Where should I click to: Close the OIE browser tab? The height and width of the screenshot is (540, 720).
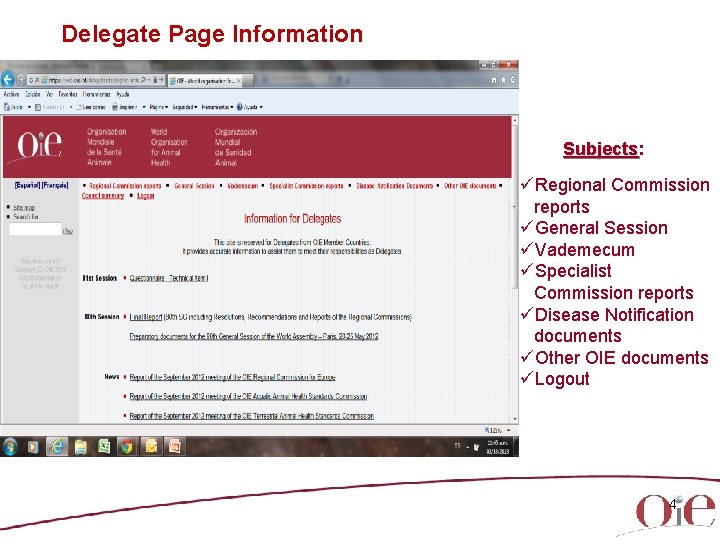click(x=239, y=80)
